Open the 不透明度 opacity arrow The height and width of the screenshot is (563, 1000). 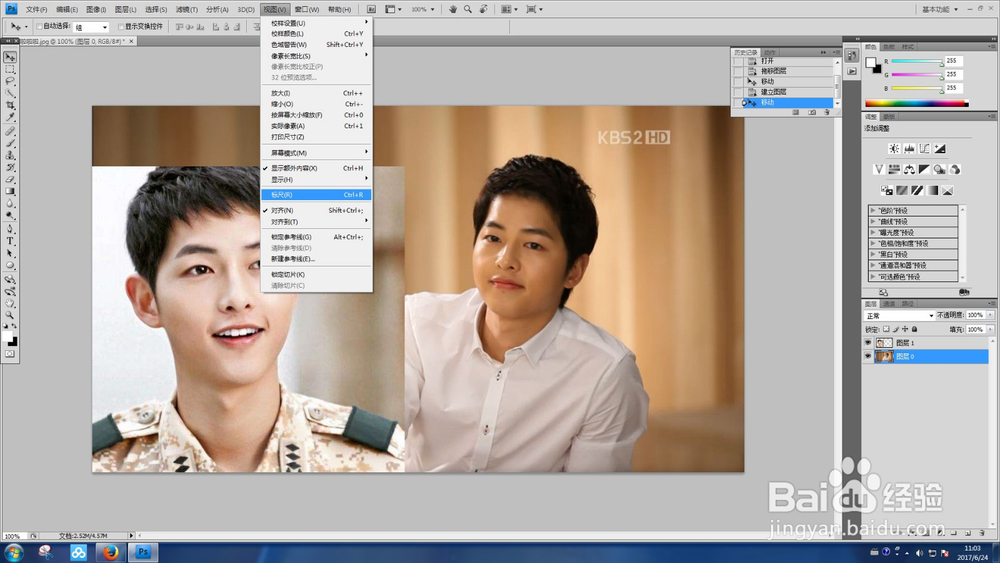pos(990,315)
